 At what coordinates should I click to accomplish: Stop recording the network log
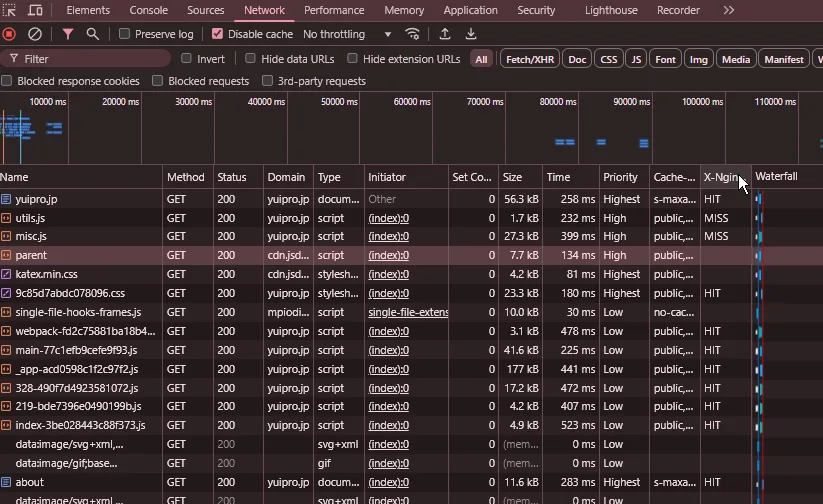[10, 34]
